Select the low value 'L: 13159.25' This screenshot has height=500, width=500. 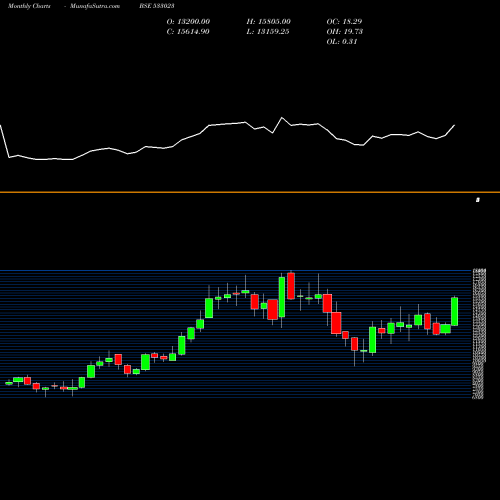point(268,31)
